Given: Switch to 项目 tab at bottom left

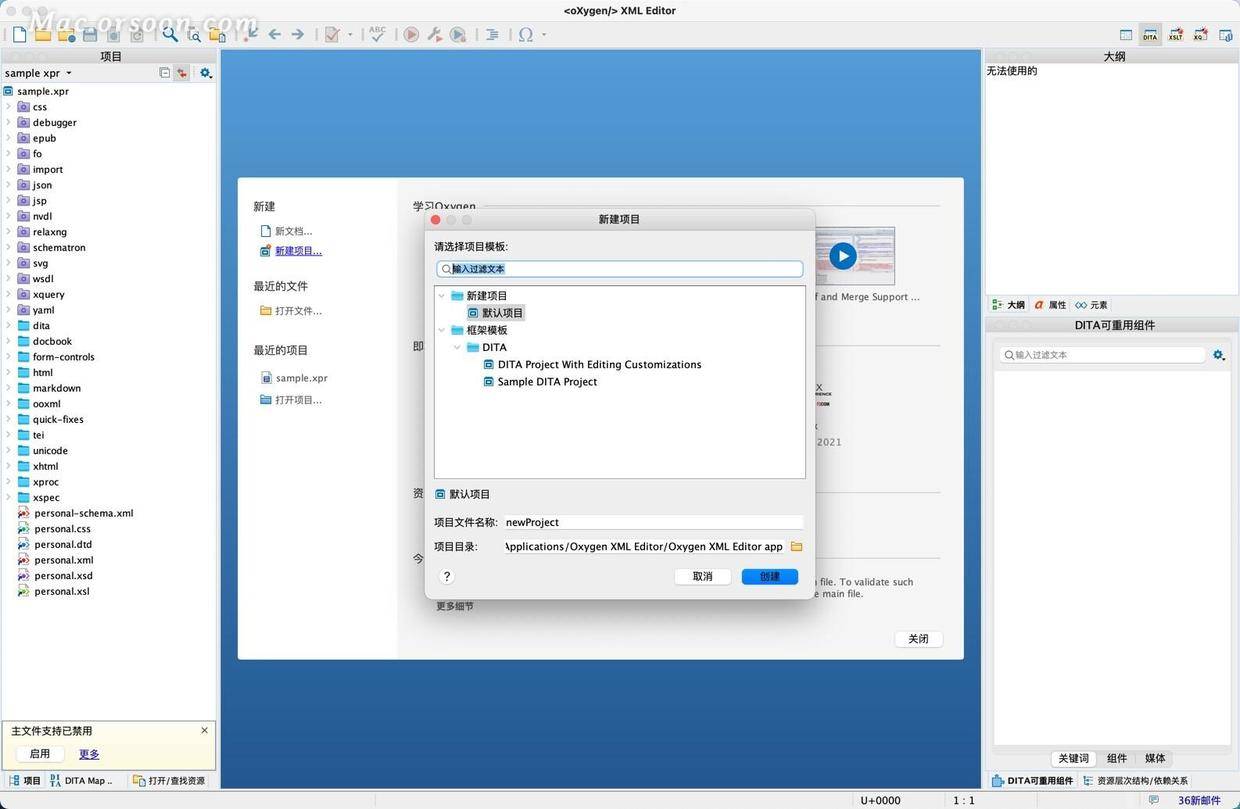Looking at the screenshot, I should point(25,781).
